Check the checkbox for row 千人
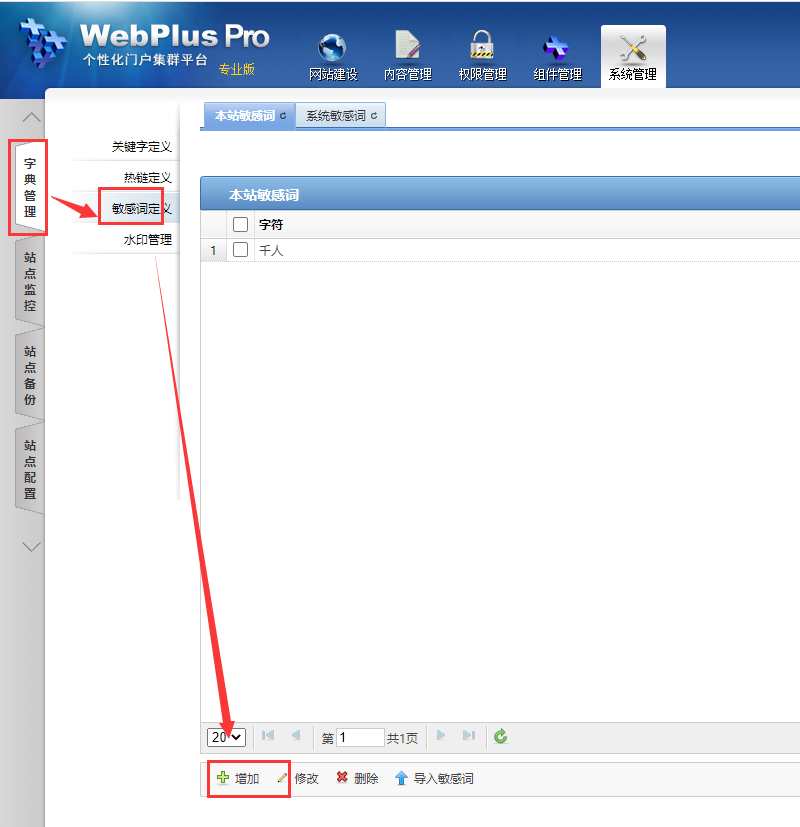The image size is (800, 827). coord(240,250)
